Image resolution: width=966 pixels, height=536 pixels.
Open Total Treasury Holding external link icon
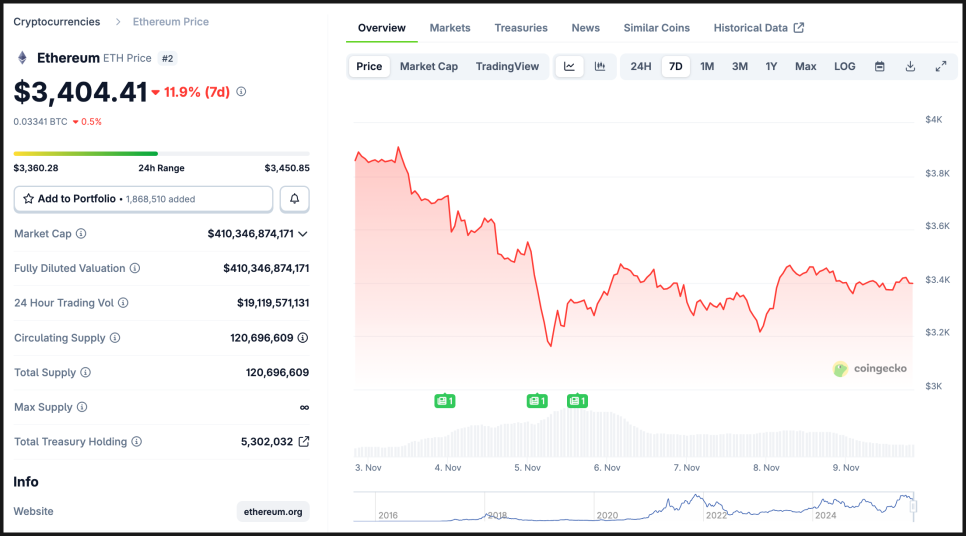[x=304, y=441]
